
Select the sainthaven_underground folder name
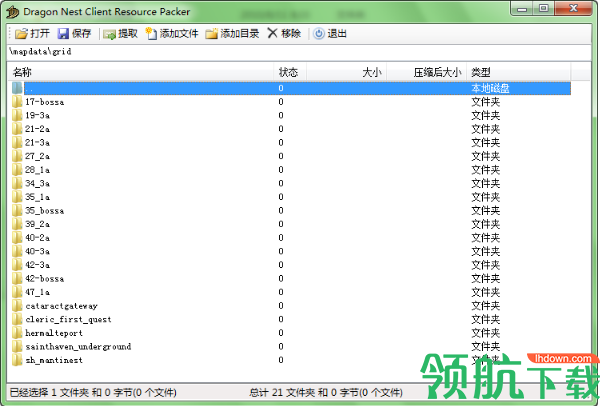click(x=78, y=347)
